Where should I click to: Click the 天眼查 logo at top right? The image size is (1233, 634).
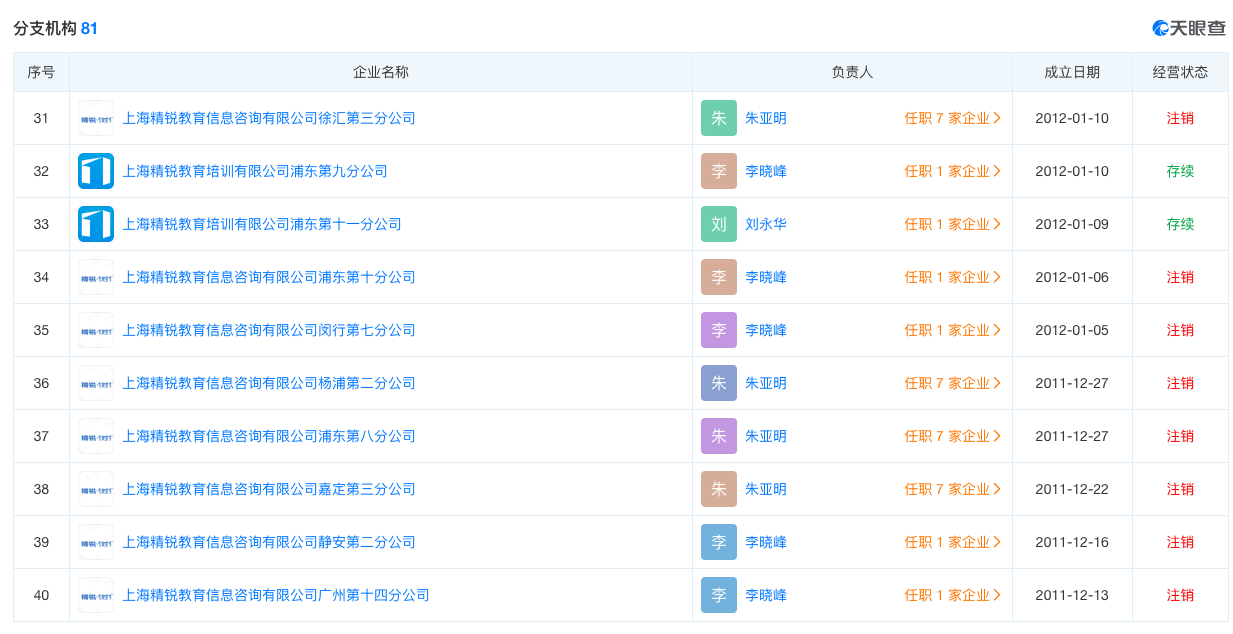coord(1188,28)
